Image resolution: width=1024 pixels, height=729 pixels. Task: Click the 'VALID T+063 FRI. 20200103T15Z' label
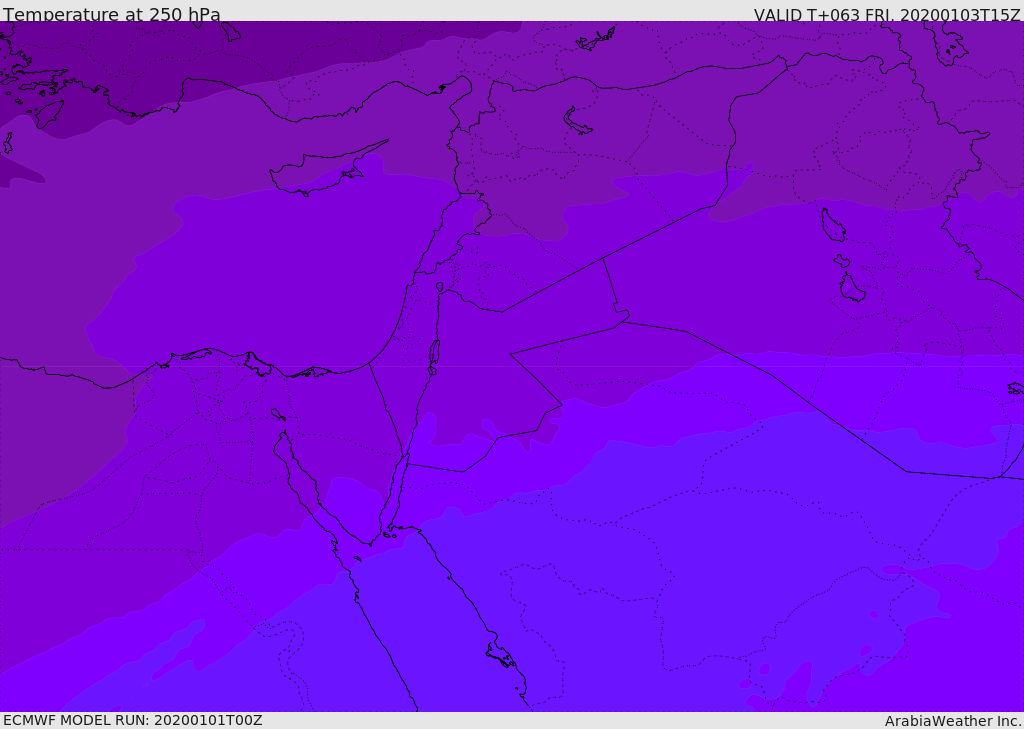[x=887, y=14]
